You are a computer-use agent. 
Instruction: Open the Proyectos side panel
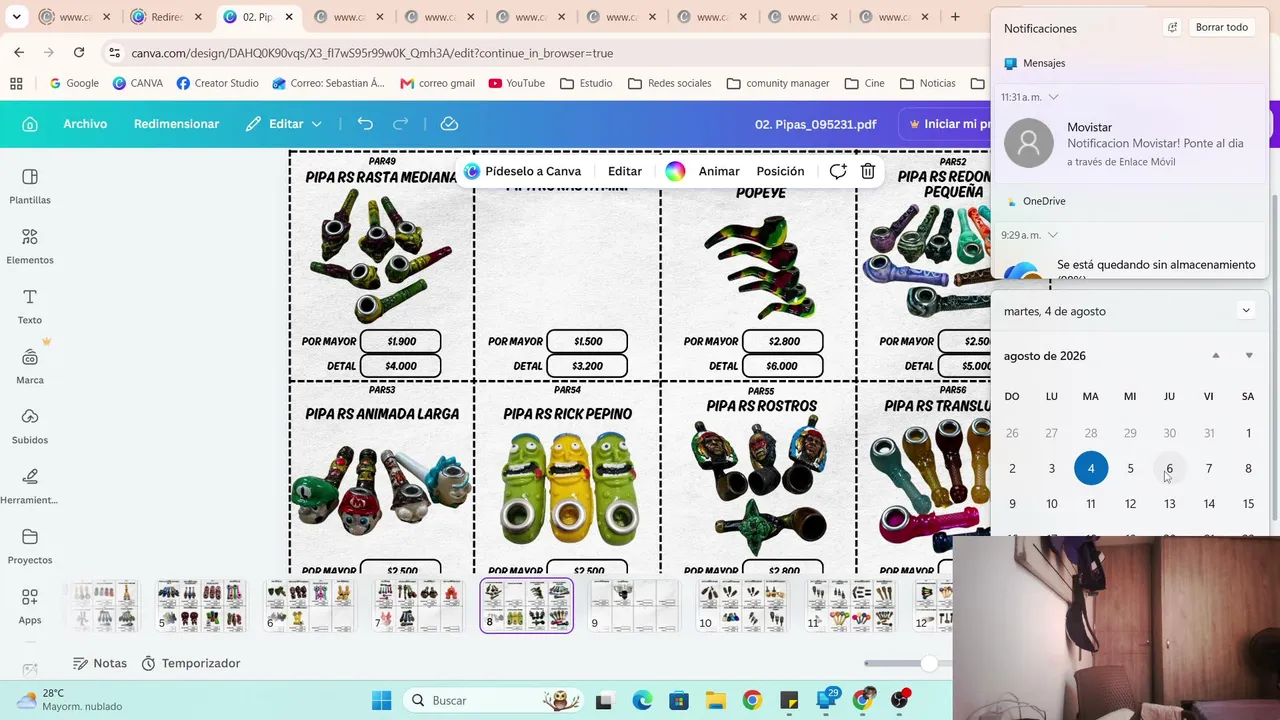[30, 546]
